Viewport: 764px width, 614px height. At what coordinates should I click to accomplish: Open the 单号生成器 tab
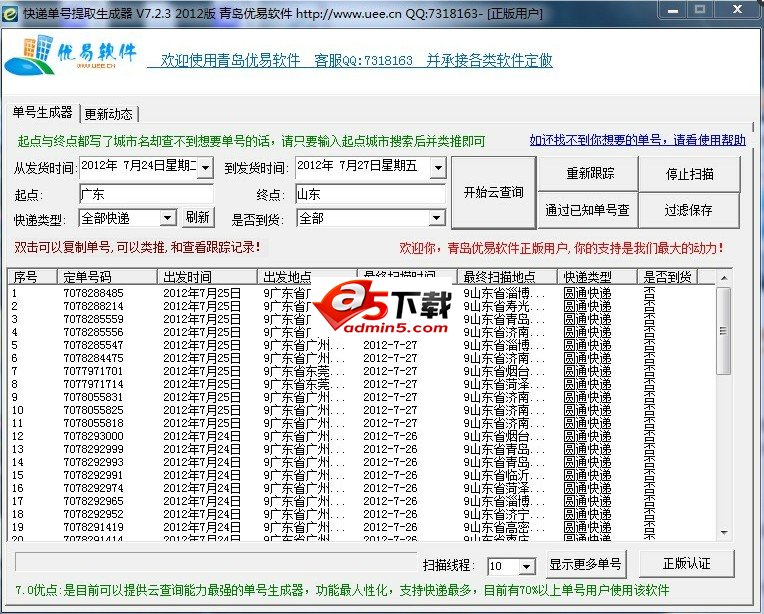[x=42, y=113]
